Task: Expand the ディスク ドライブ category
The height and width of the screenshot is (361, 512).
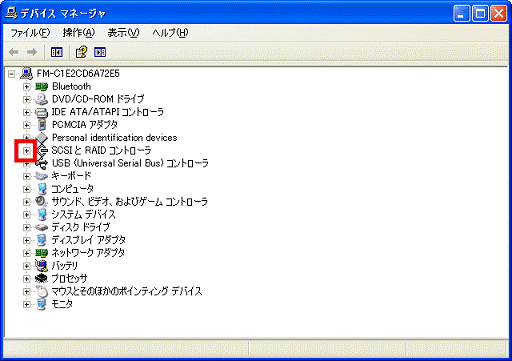Action: [27, 228]
